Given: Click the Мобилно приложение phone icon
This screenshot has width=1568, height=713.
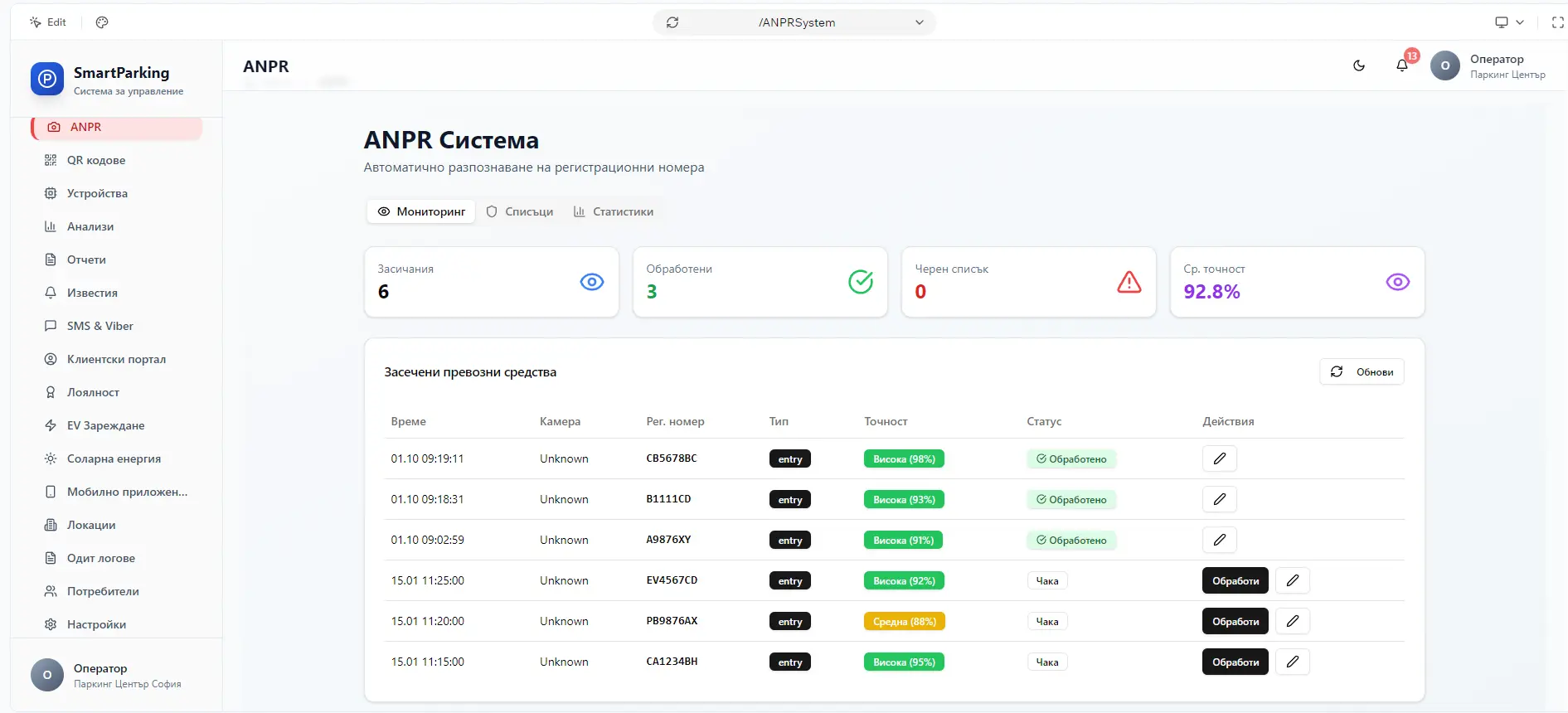Looking at the screenshot, I should pos(51,492).
